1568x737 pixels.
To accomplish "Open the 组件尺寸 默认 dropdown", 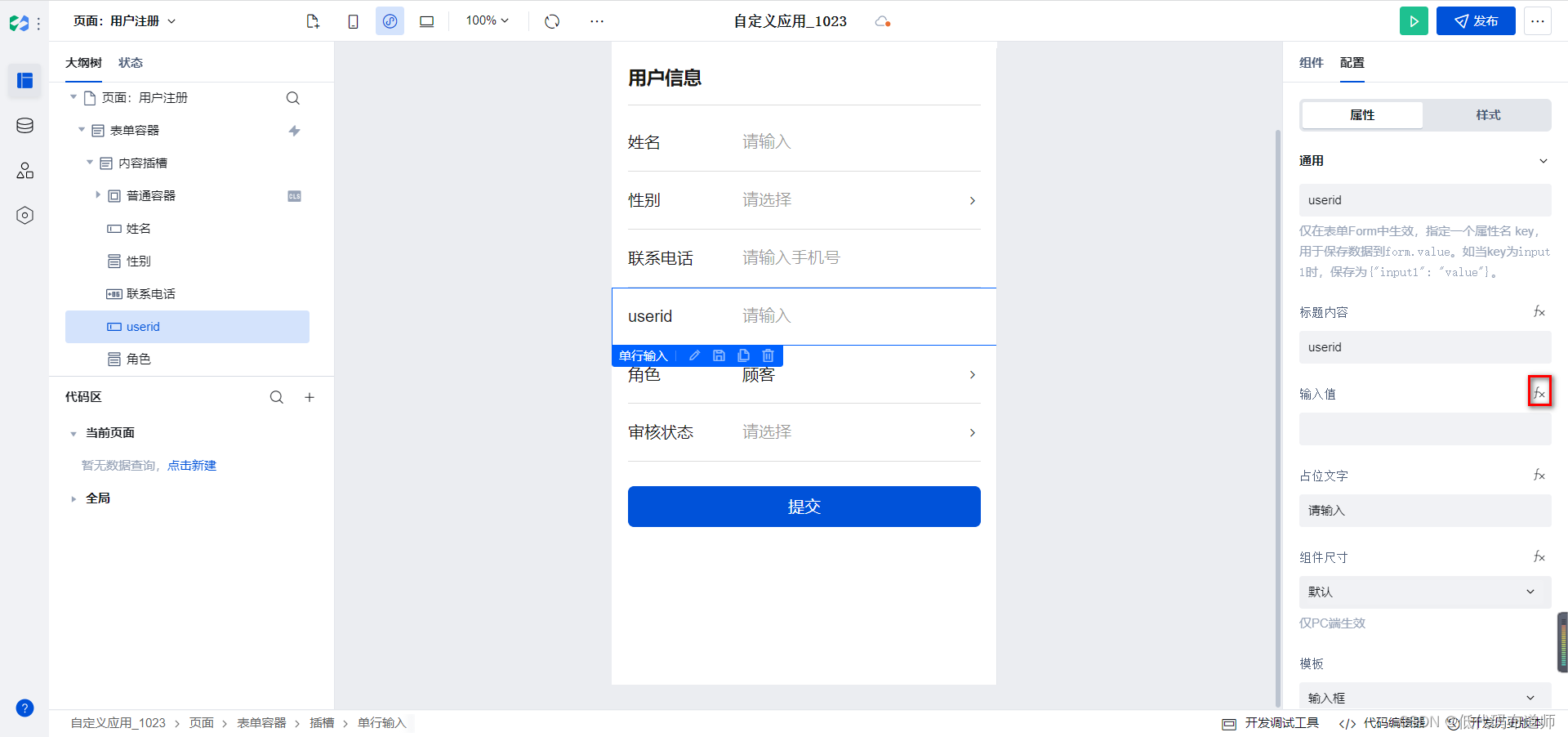I will pos(1425,592).
